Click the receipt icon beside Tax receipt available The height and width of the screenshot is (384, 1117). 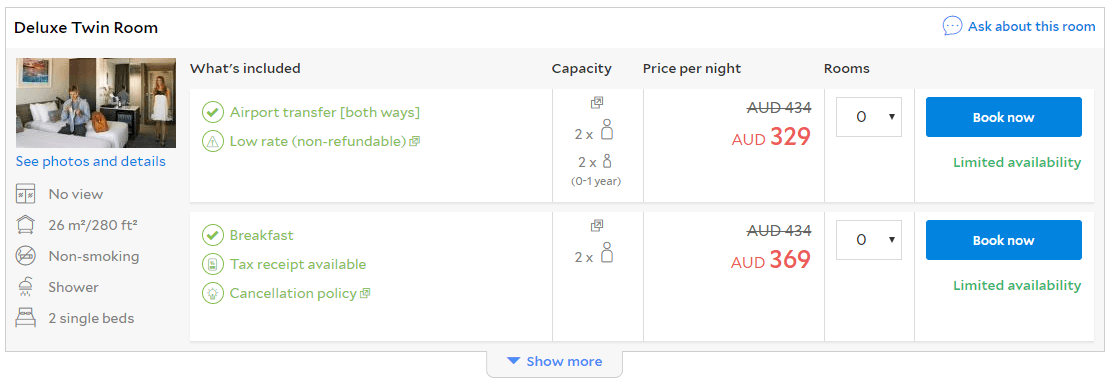[212, 264]
